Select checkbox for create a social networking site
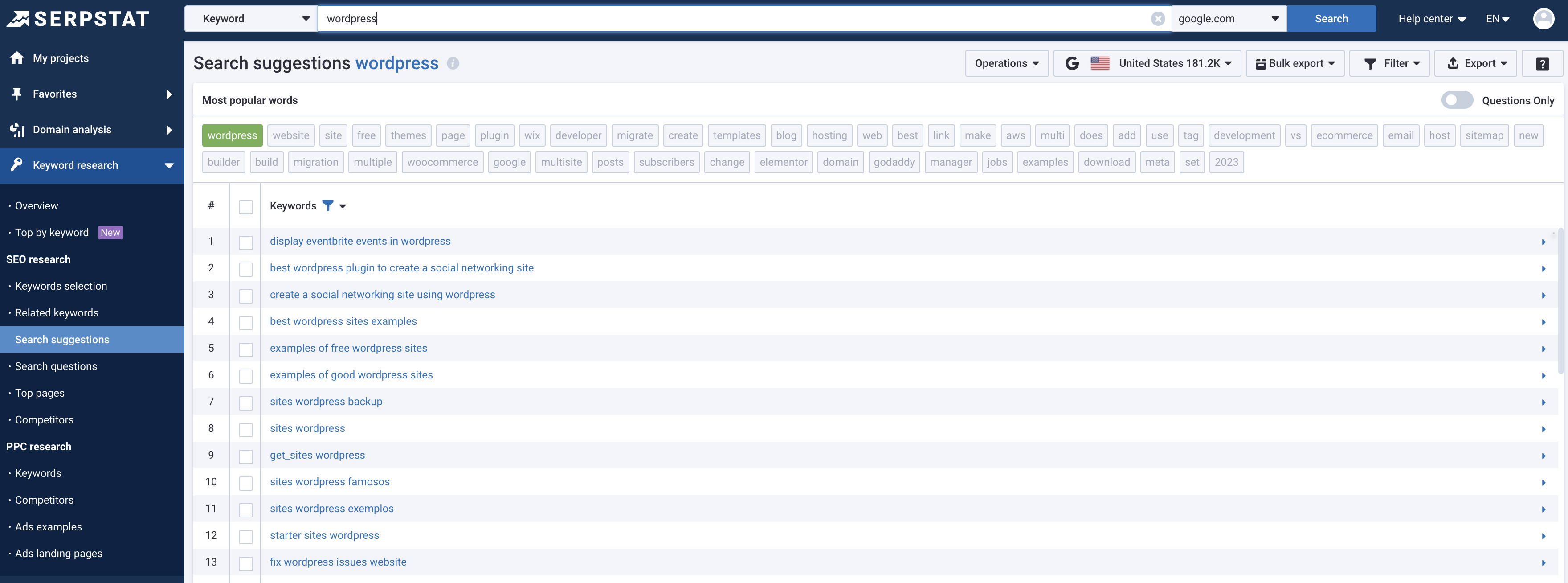Image resolution: width=1568 pixels, height=583 pixels. click(x=246, y=296)
